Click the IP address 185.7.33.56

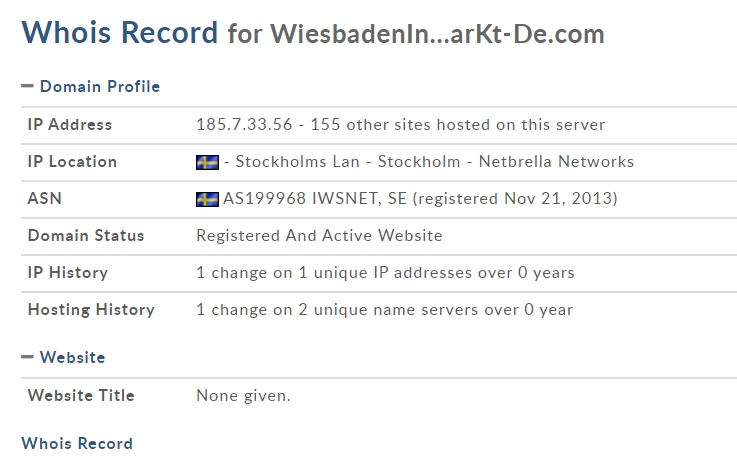(x=244, y=125)
